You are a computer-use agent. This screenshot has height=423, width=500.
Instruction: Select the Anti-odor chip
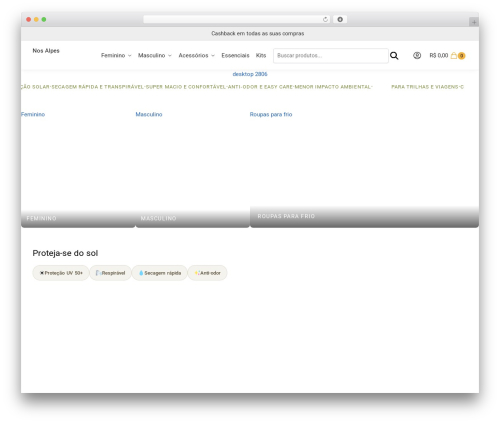click(x=207, y=273)
